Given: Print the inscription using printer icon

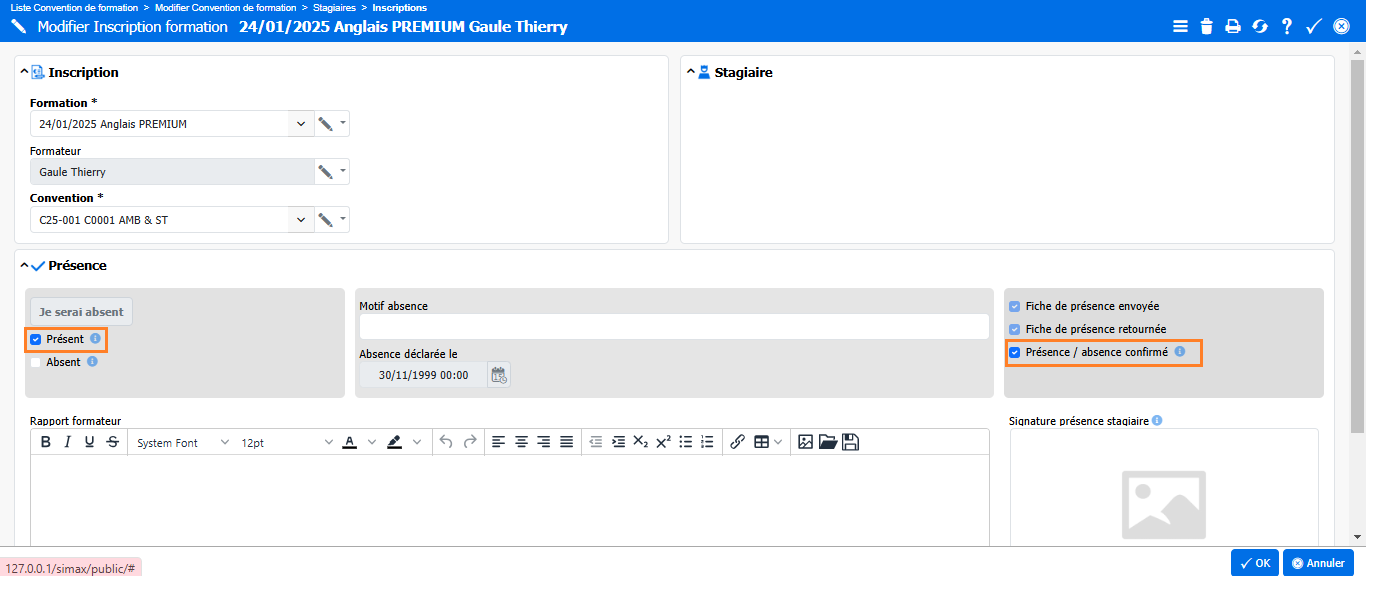Looking at the screenshot, I should coord(1233,27).
